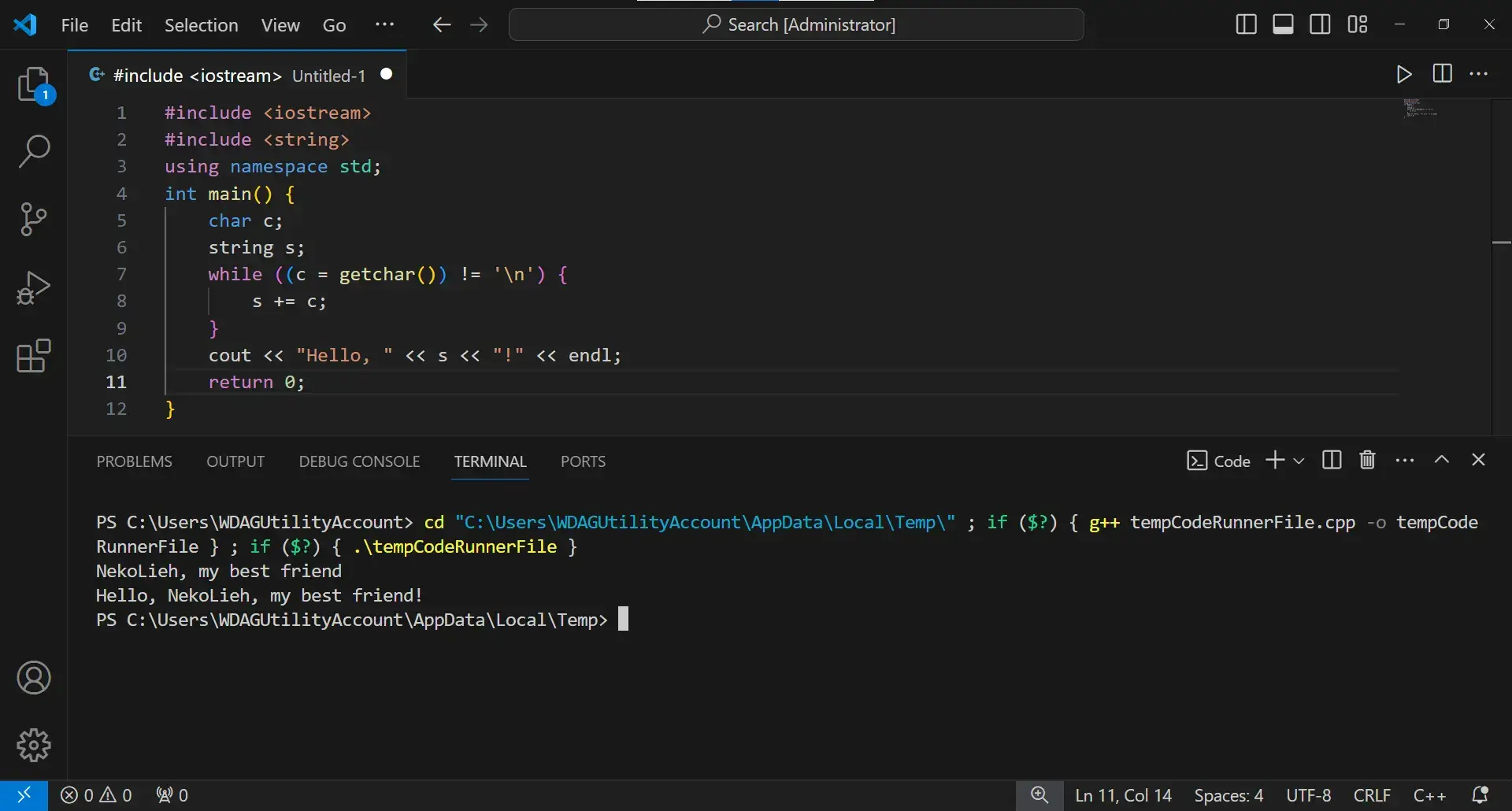This screenshot has width=1512, height=811.
Task: Open the File menu
Action: [x=75, y=25]
